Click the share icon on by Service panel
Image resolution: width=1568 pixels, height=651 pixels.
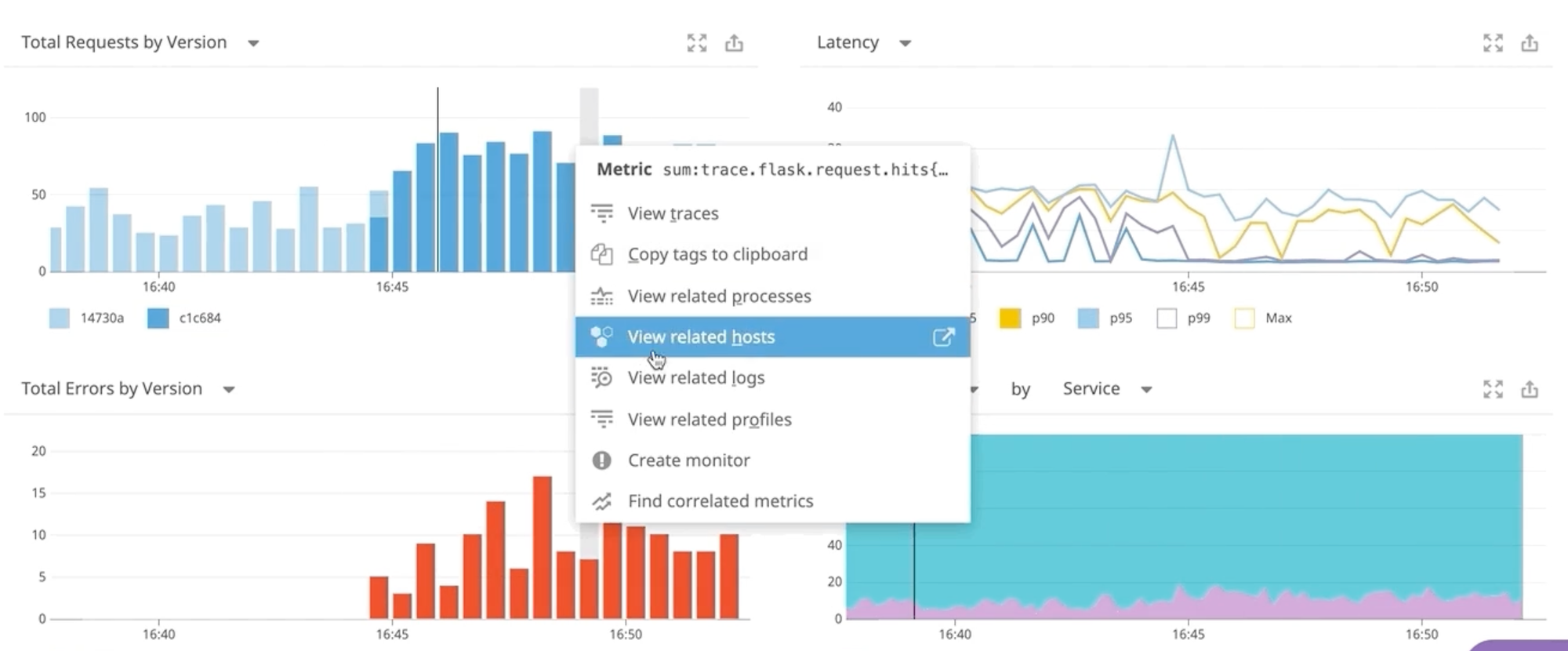tap(1530, 389)
